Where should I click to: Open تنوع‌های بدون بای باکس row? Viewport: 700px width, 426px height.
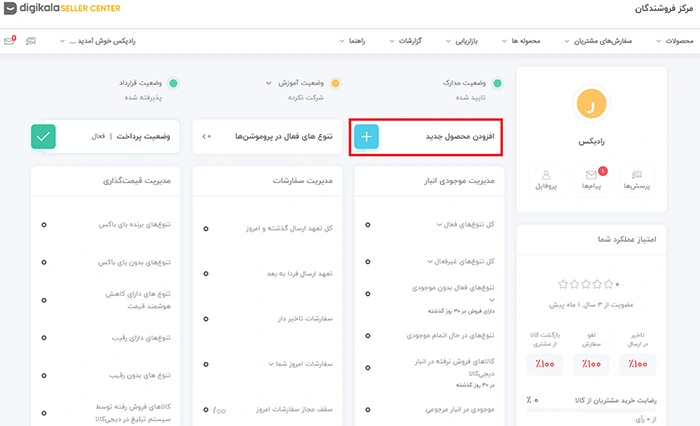click(x=106, y=263)
